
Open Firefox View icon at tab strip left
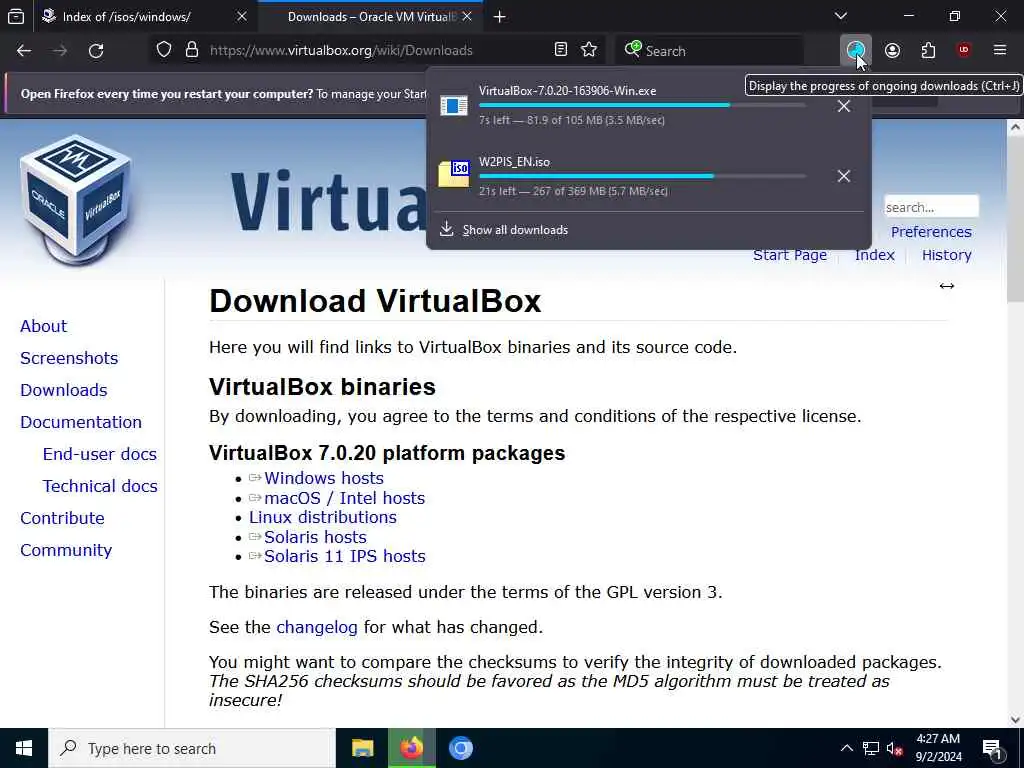(16, 16)
